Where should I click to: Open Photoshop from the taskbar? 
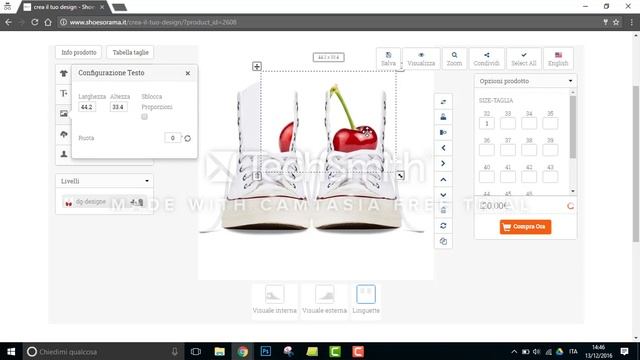coord(266,351)
